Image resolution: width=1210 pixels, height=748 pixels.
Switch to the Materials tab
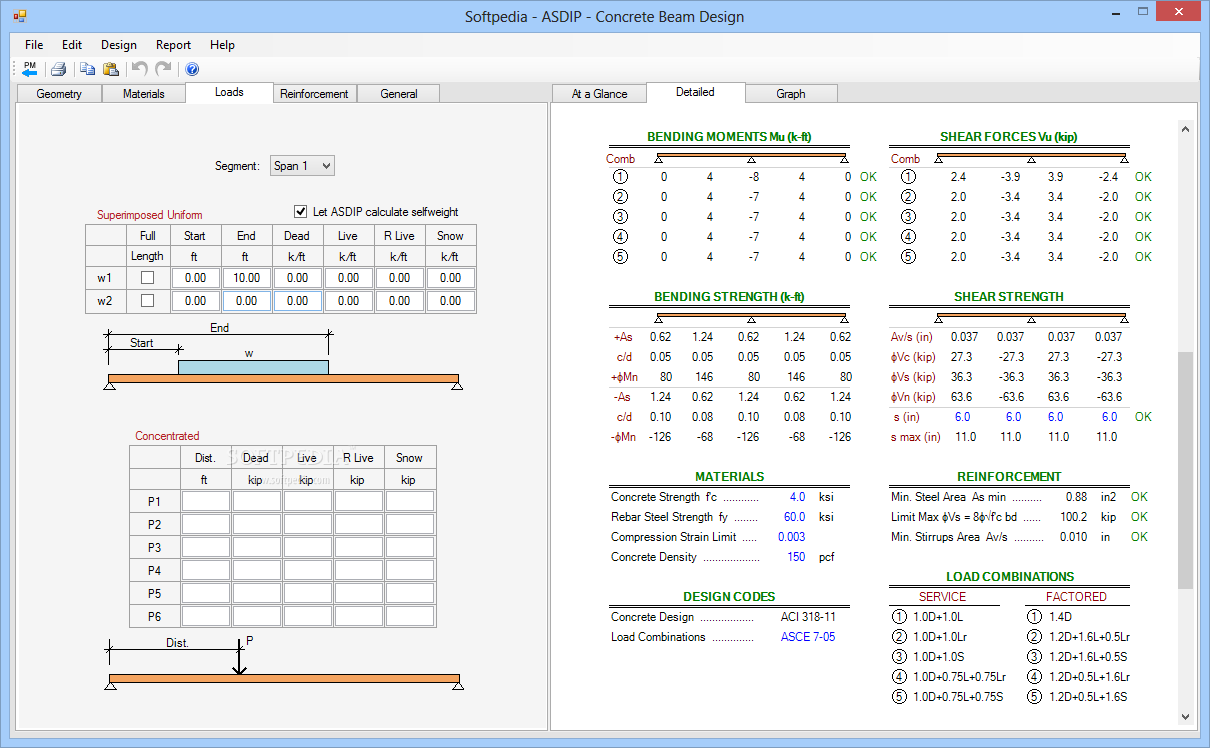pyautogui.click(x=144, y=94)
